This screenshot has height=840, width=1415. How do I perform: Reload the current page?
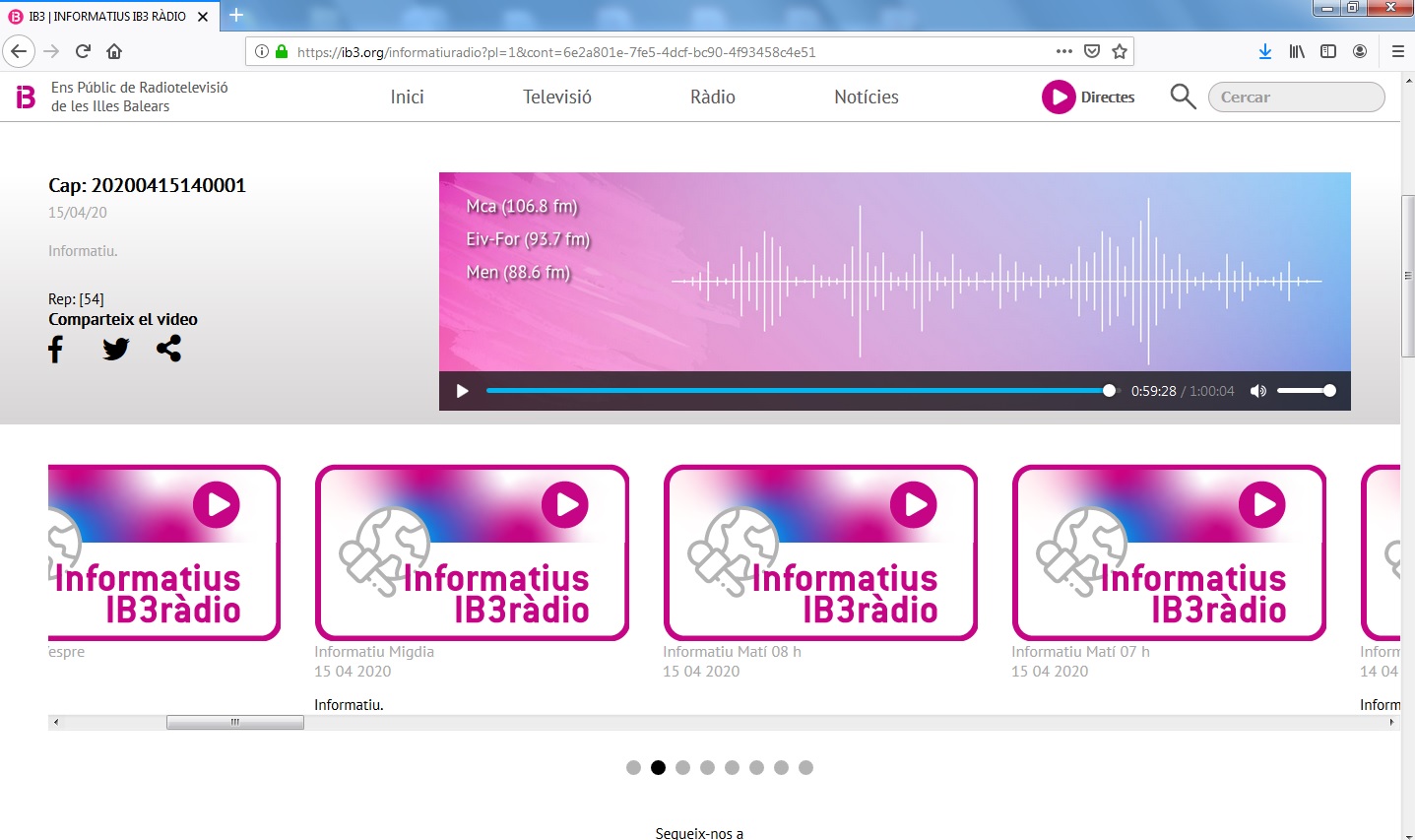[x=84, y=51]
